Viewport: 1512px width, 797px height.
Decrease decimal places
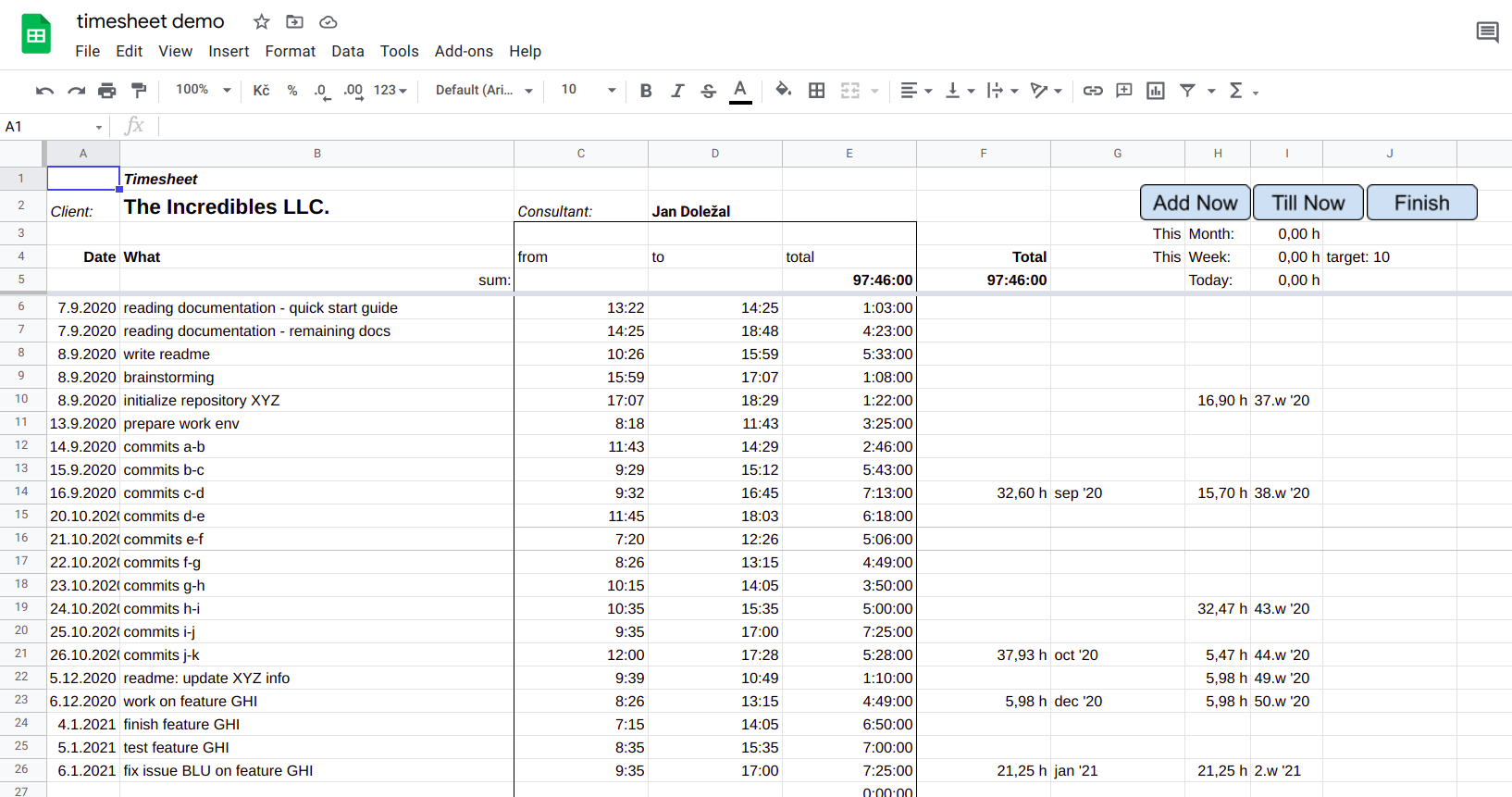[322, 91]
